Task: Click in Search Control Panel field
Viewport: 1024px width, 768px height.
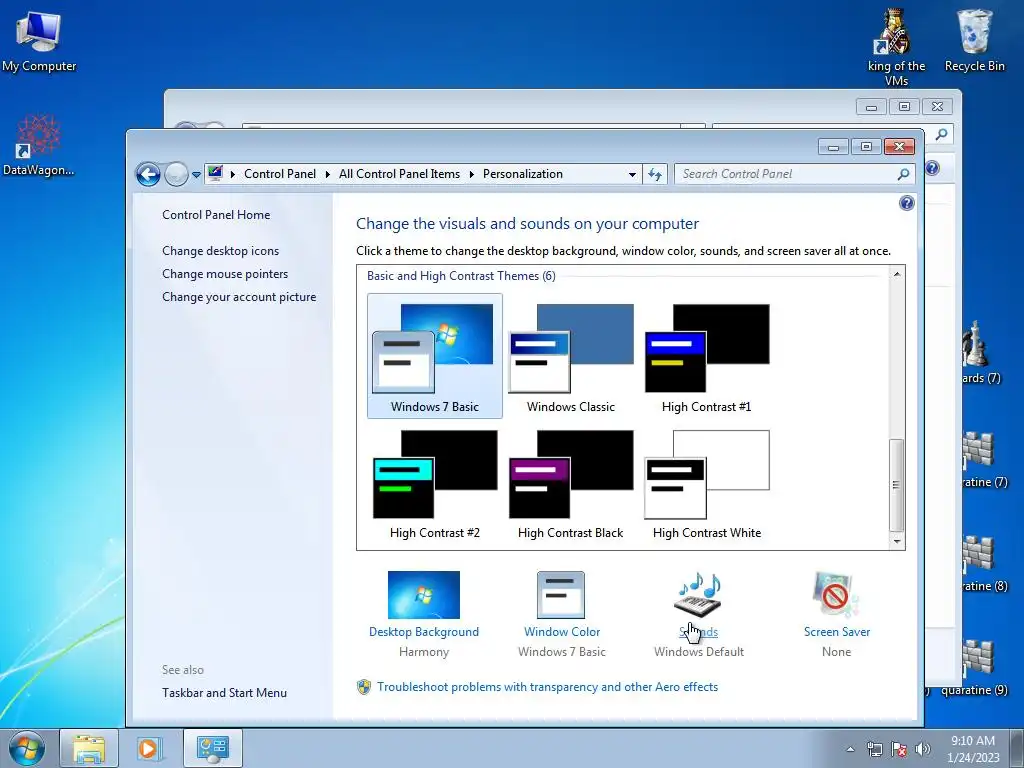Action: click(786, 174)
